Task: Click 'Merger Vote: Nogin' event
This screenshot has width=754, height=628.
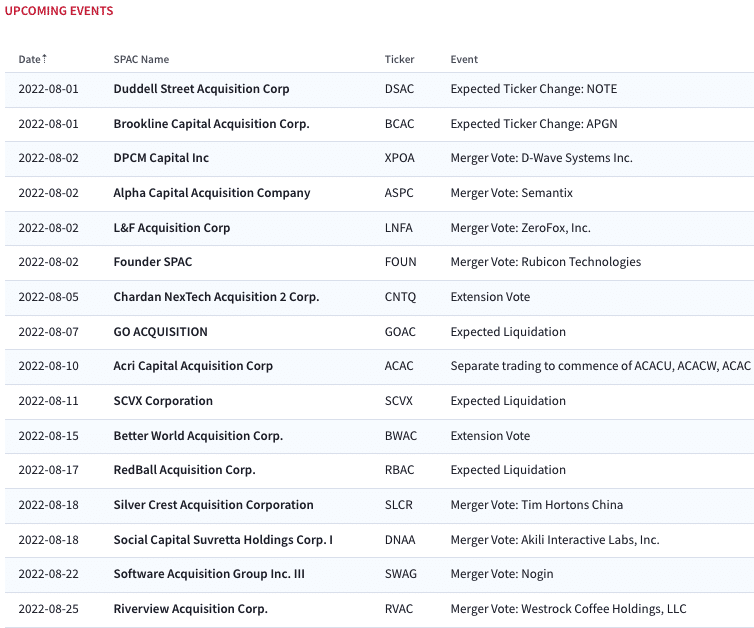Action: (502, 574)
